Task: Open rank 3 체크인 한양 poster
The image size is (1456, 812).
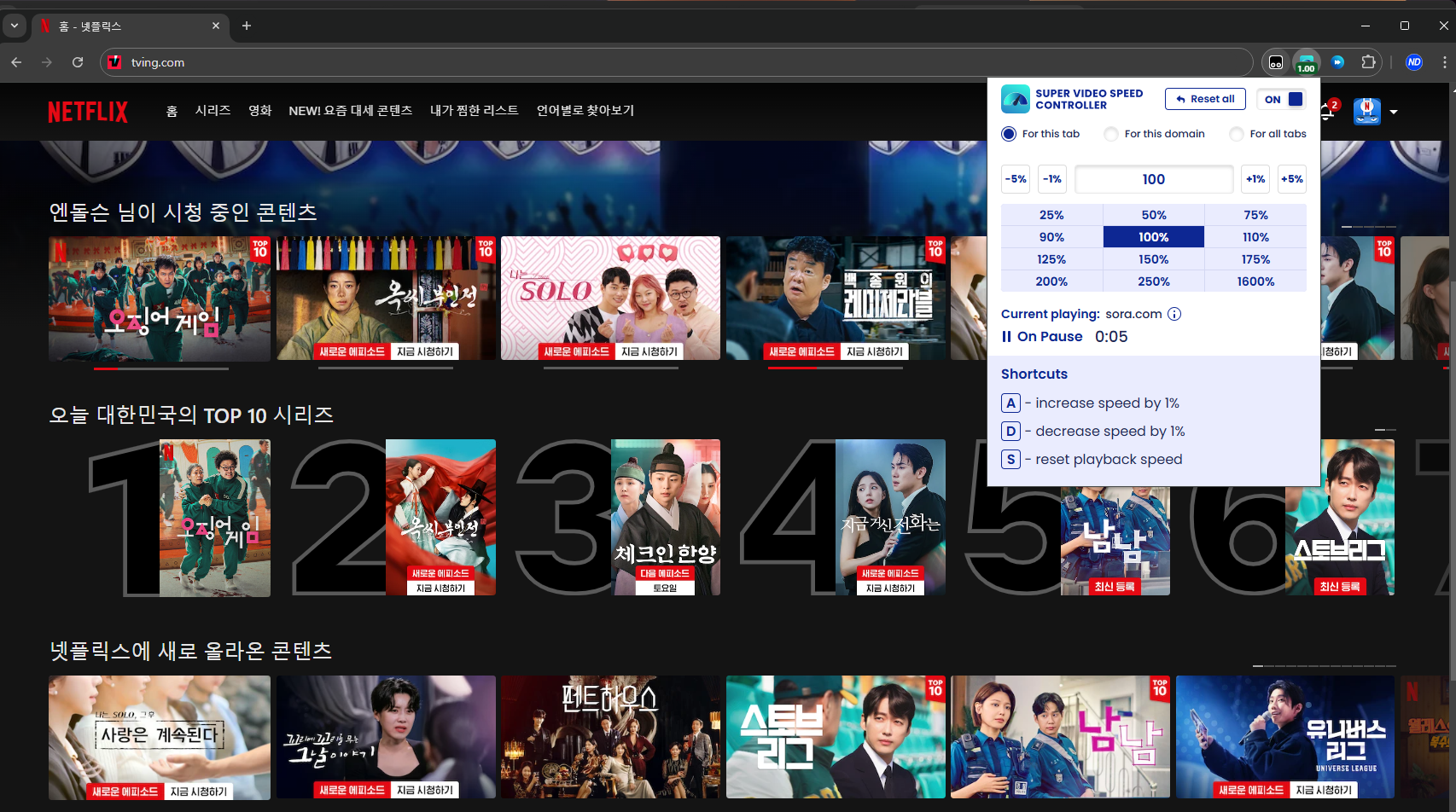Action: [x=666, y=517]
